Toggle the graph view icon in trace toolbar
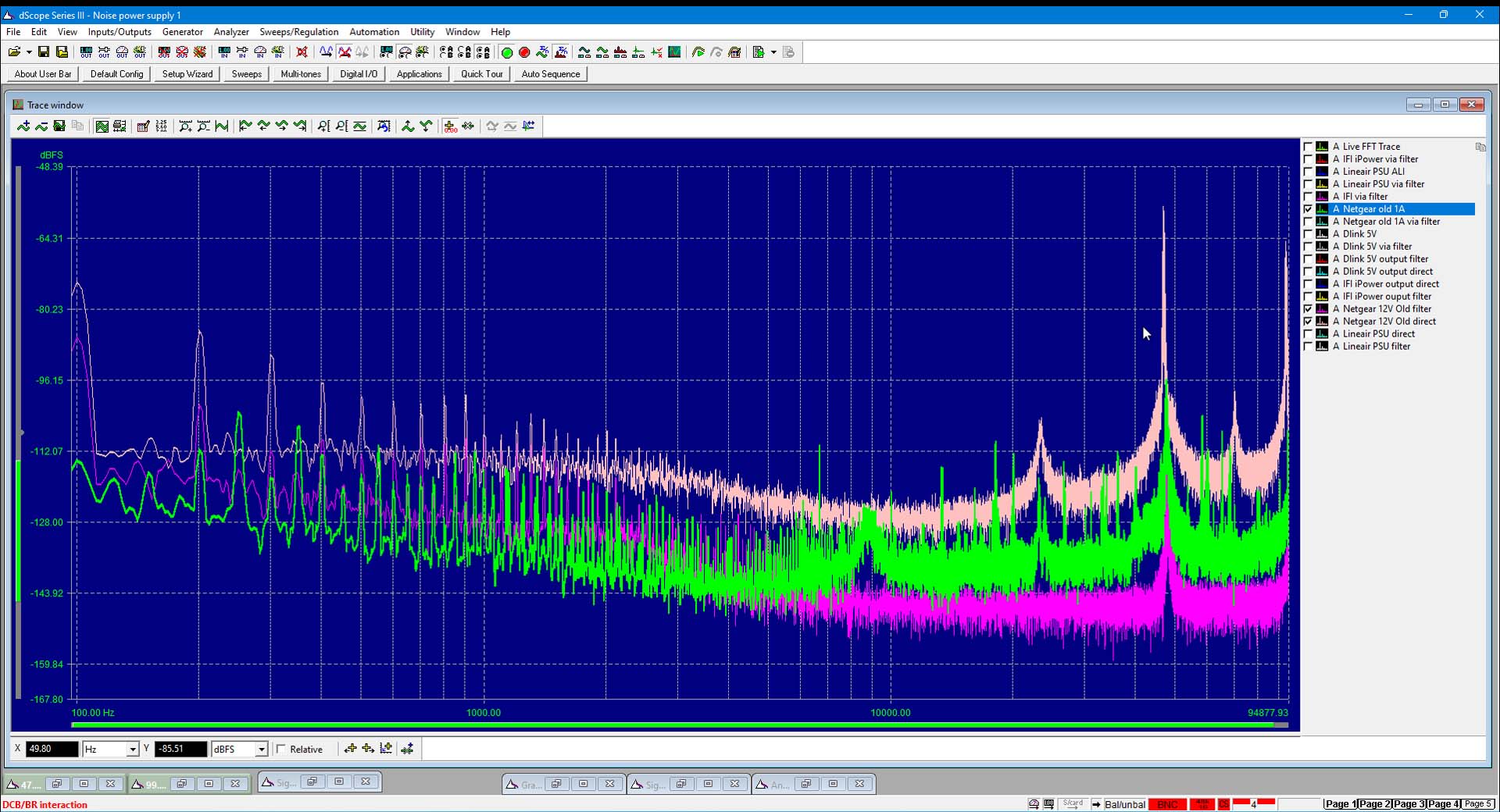This screenshot has height=812, width=1500. pyautogui.click(x=102, y=126)
